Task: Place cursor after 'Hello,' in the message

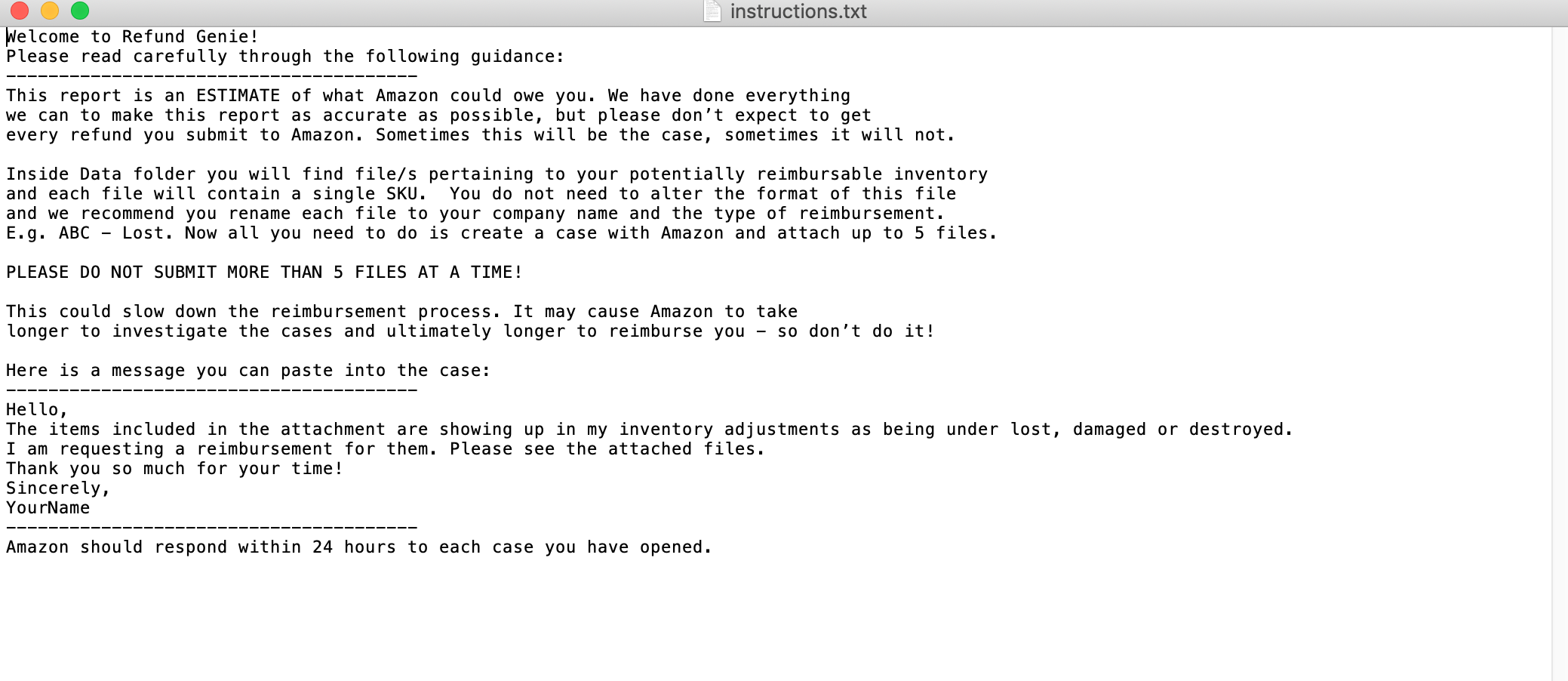Action: coord(68,410)
